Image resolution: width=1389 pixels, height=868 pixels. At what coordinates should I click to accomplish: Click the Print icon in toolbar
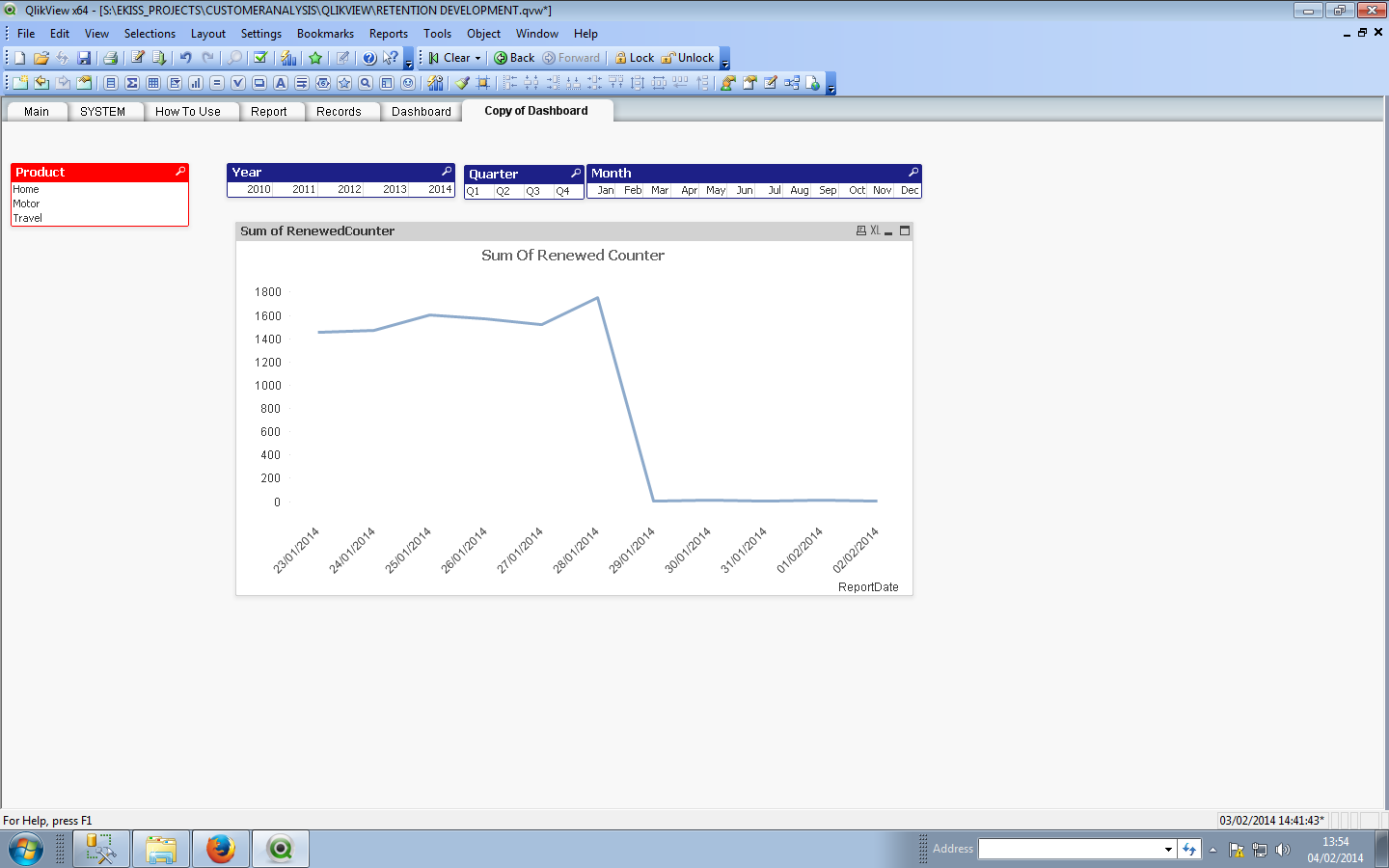110,58
